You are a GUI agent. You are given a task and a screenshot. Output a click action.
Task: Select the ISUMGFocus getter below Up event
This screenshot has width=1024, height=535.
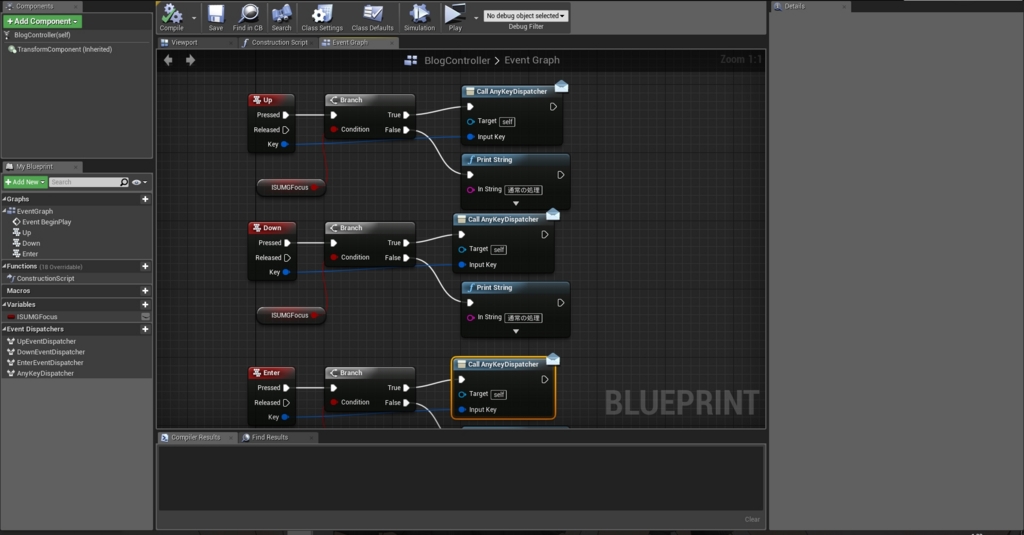click(x=291, y=187)
